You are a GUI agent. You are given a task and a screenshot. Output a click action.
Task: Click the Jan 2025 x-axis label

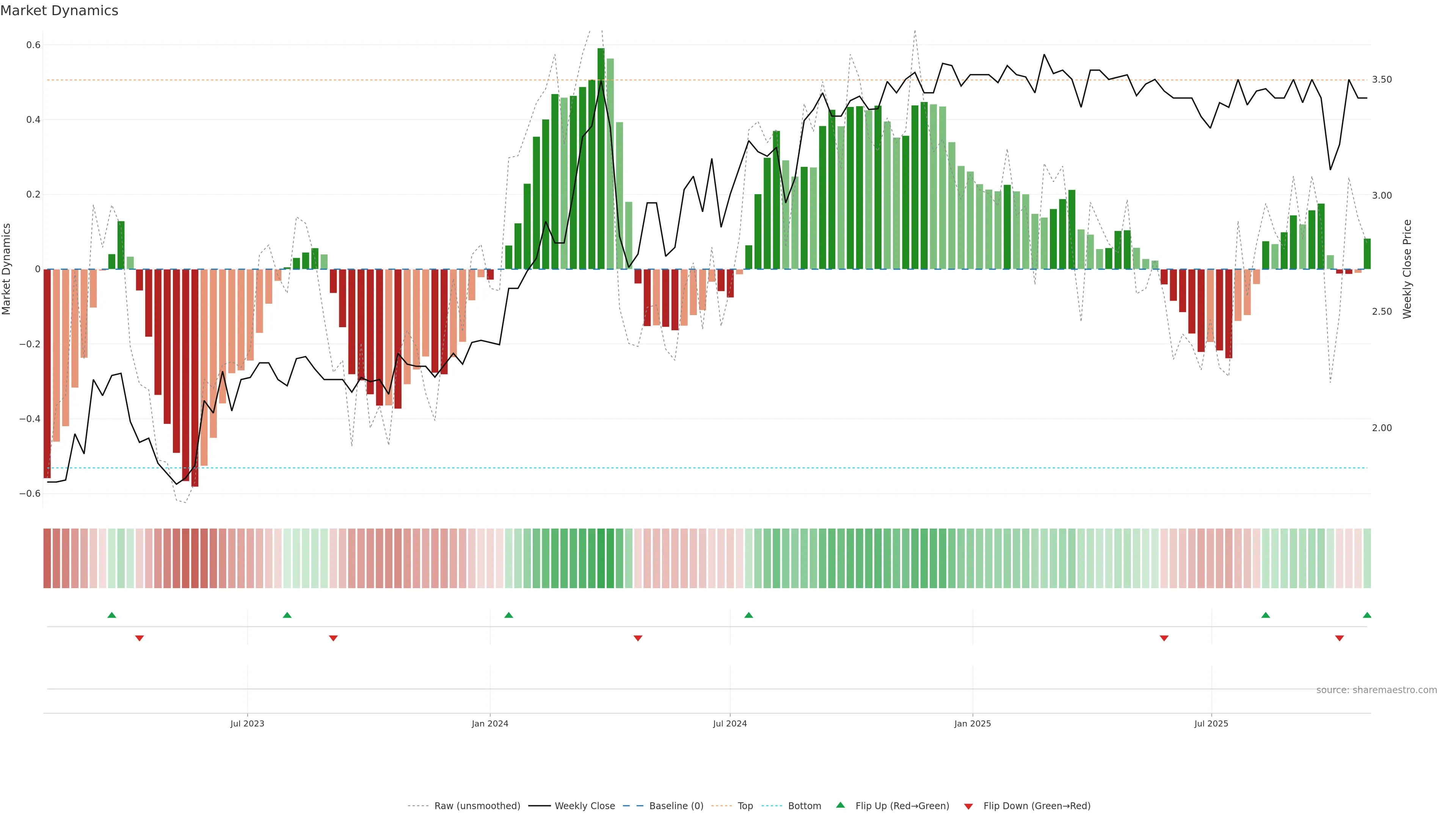972,723
